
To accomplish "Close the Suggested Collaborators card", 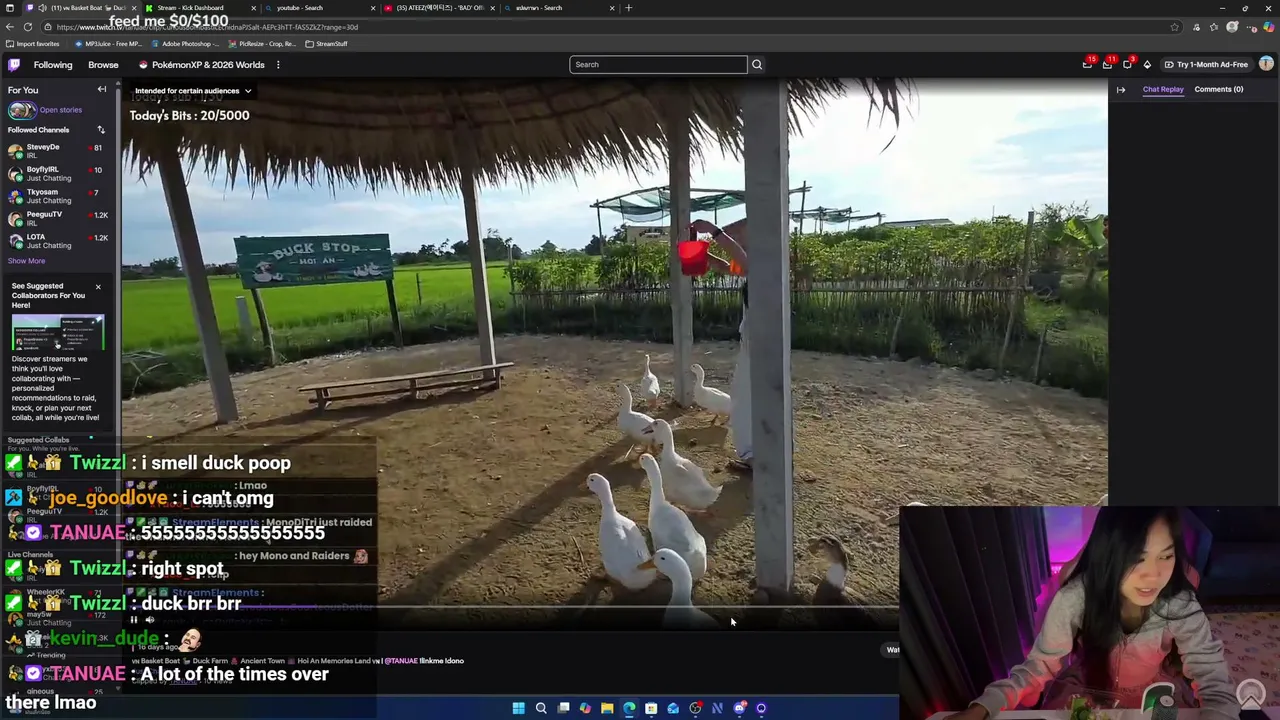I will (98, 287).
